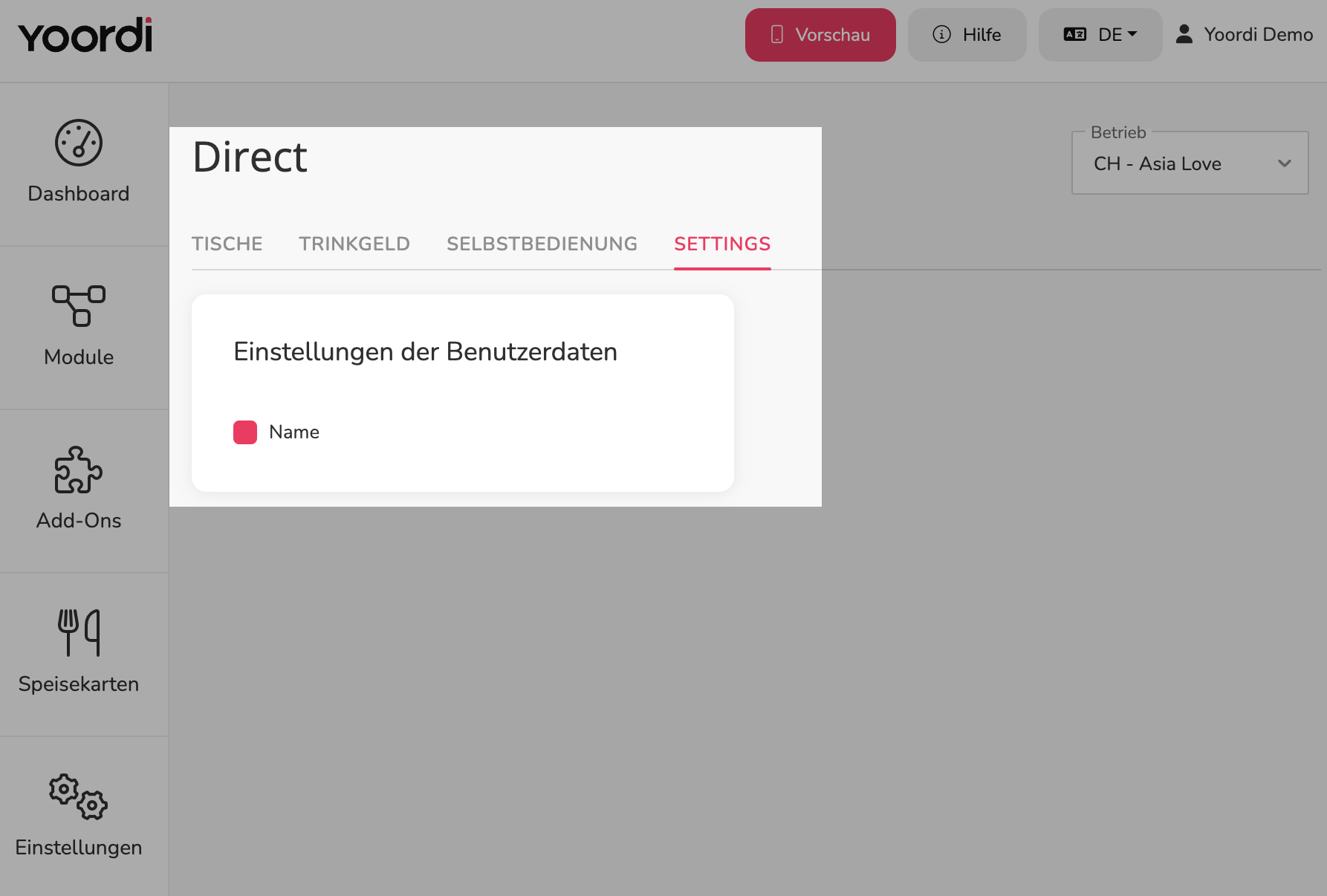Screen dimensions: 1327x896
Task: Click the info icon in Hilfe
Action: coord(941,34)
